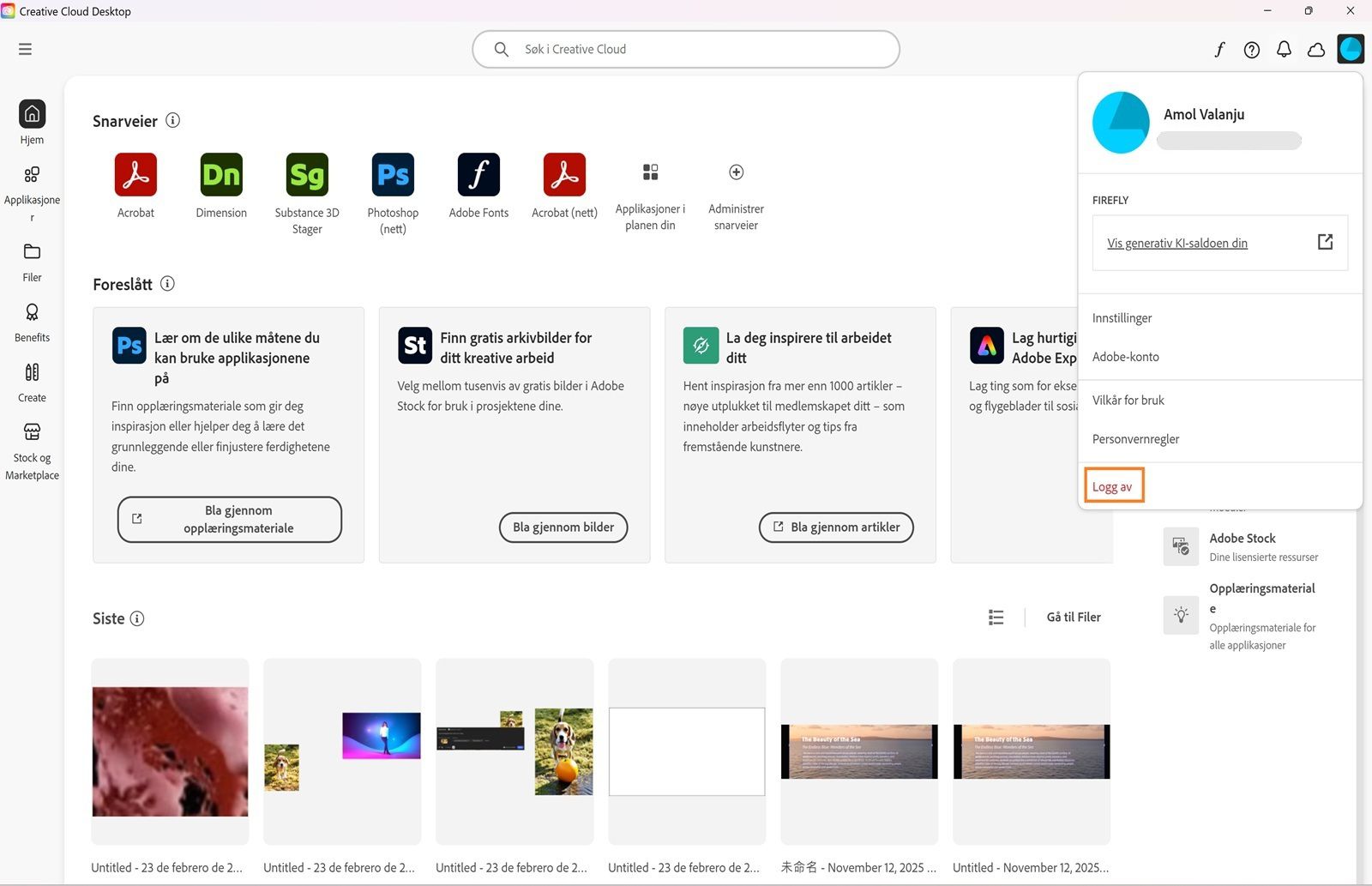Switch Siste to list view

point(996,617)
